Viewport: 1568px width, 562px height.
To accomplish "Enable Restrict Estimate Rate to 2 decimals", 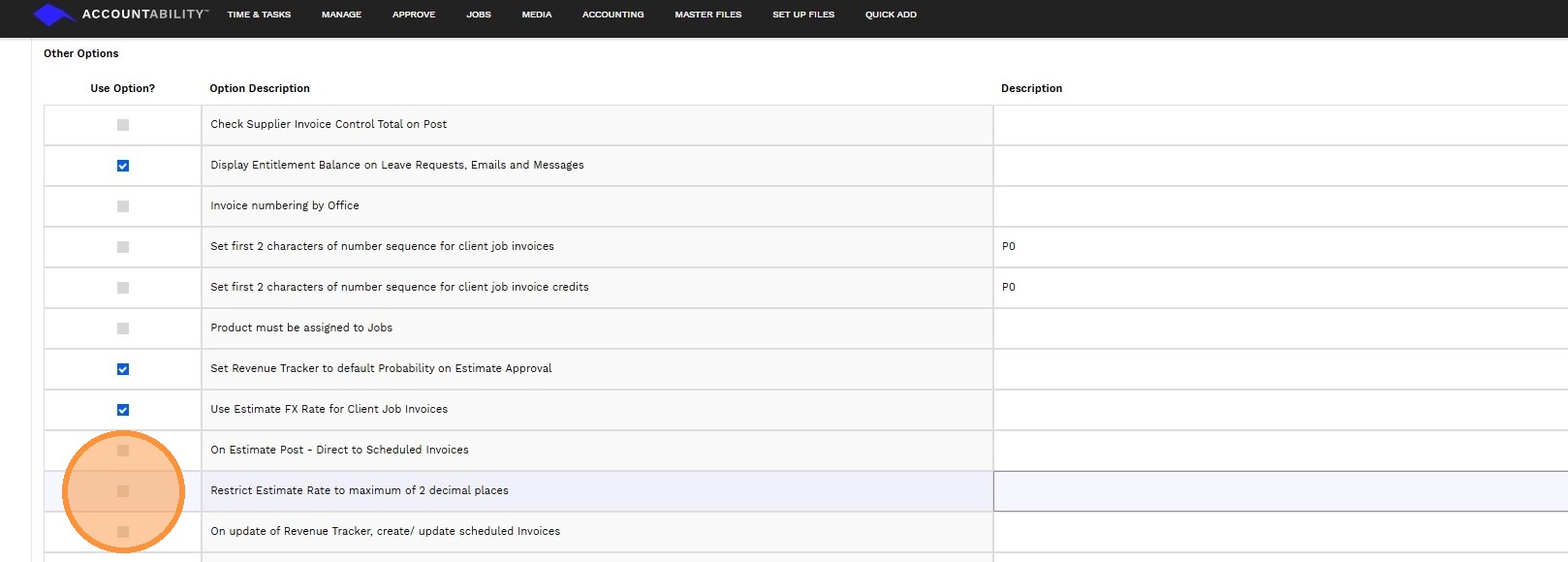I will tap(123, 491).
